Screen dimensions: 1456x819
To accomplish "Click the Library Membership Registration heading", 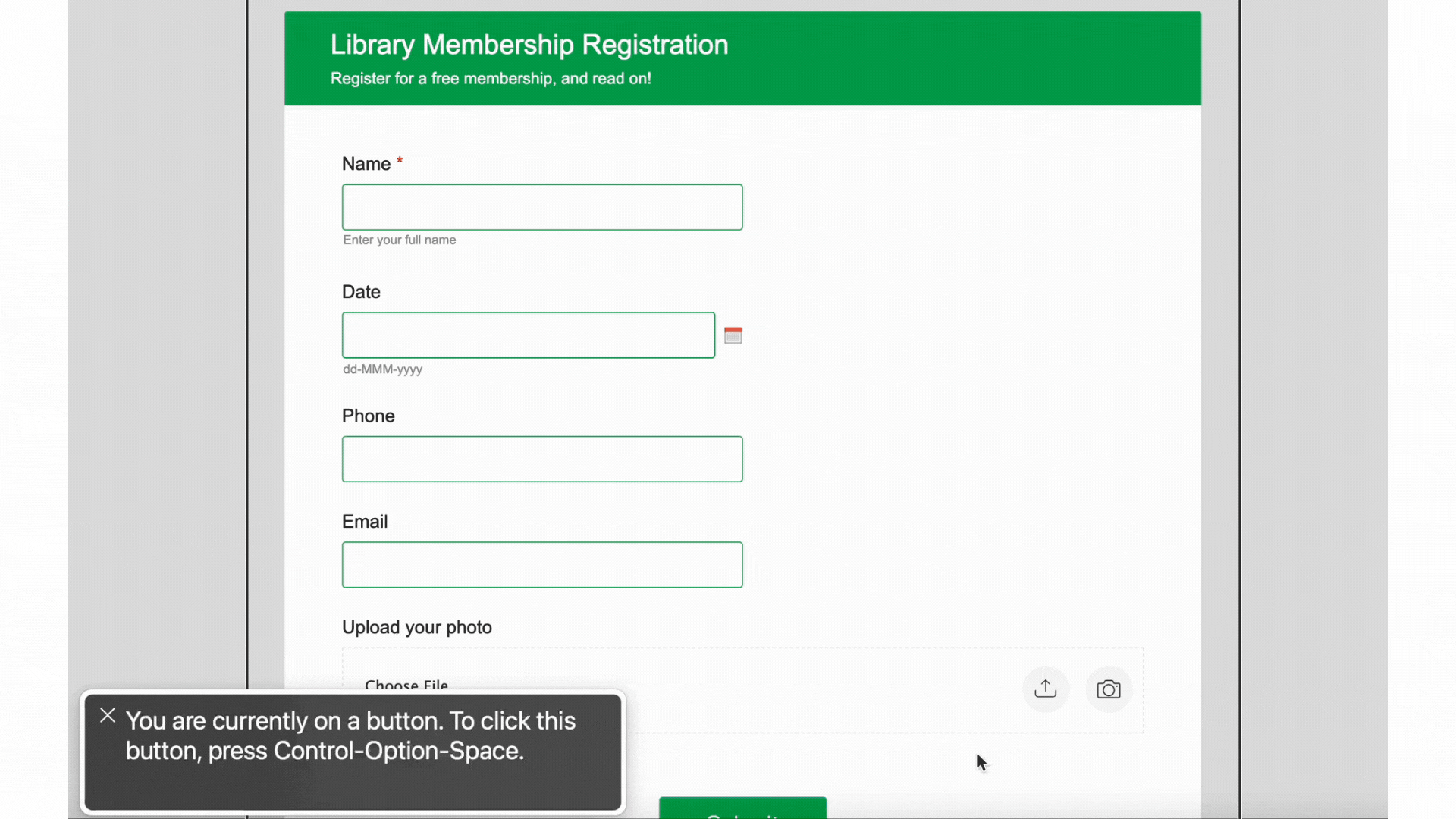I will click(529, 45).
